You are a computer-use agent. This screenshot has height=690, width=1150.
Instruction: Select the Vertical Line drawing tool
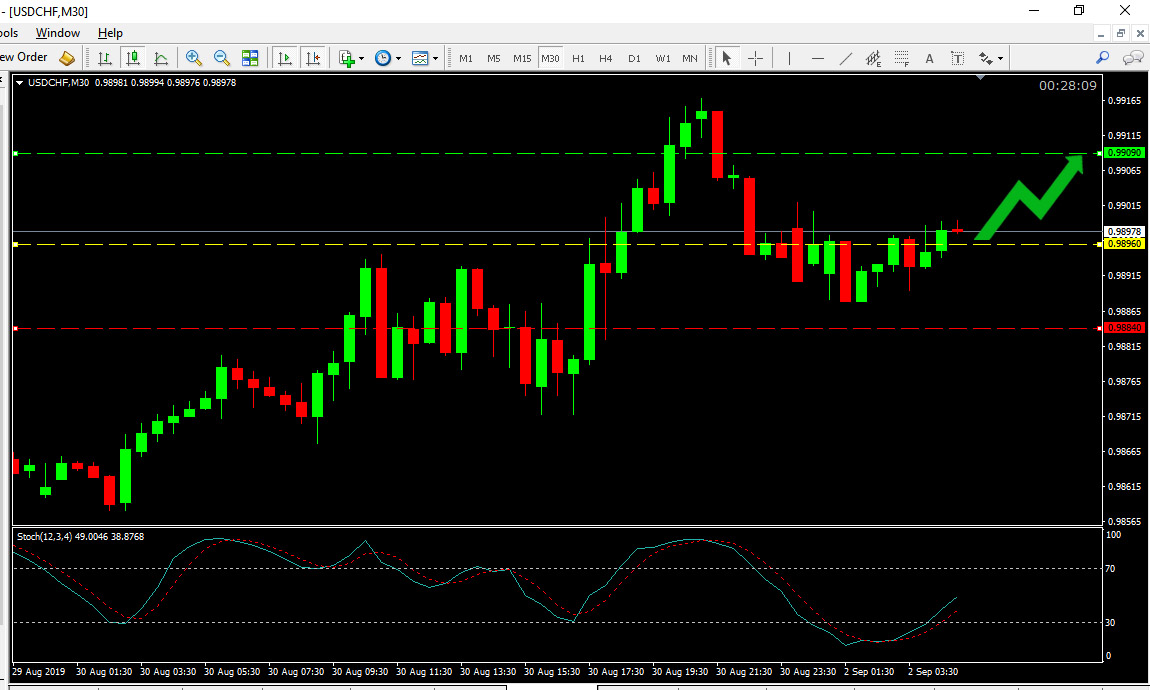click(789, 58)
